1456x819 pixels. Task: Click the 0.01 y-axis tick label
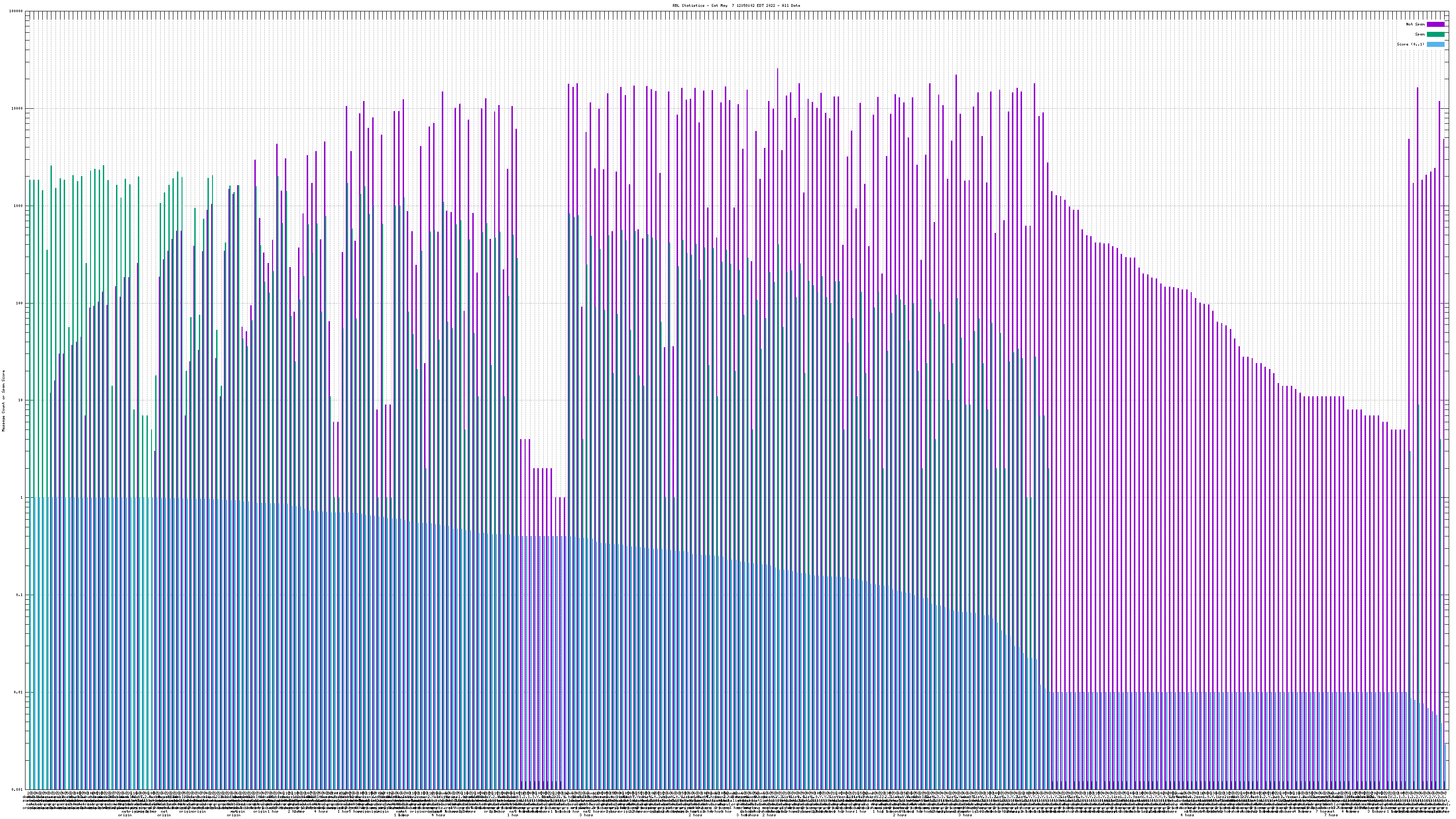point(19,692)
